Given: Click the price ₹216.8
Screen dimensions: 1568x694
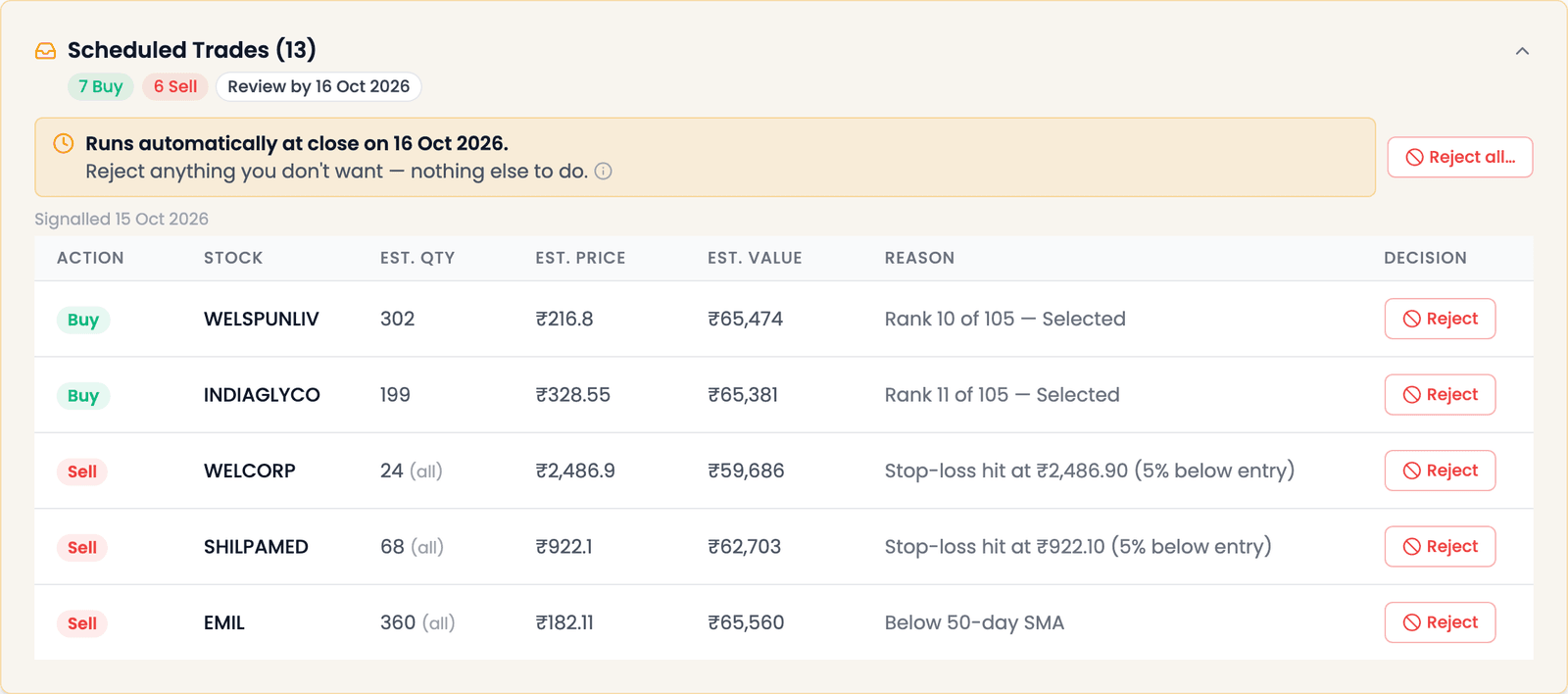Looking at the screenshot, I should tap(564, 319).
